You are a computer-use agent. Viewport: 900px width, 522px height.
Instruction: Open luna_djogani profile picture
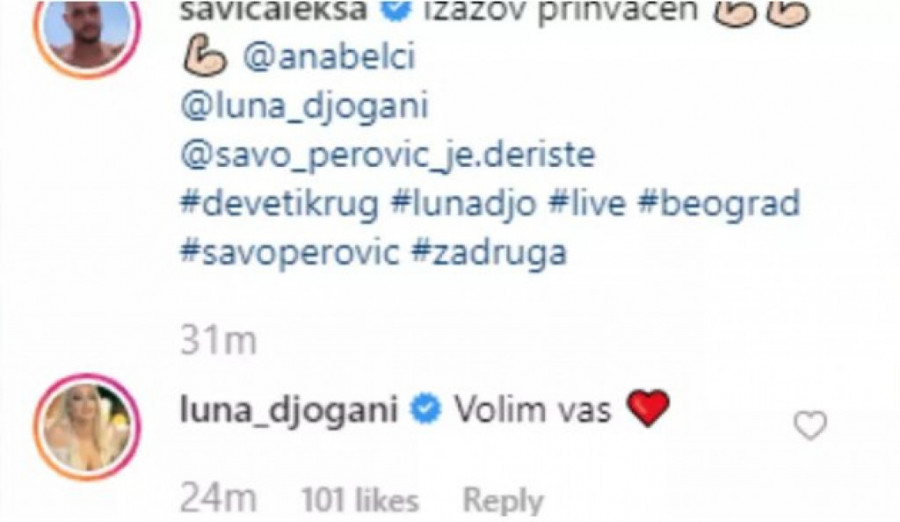coord(88,426)
